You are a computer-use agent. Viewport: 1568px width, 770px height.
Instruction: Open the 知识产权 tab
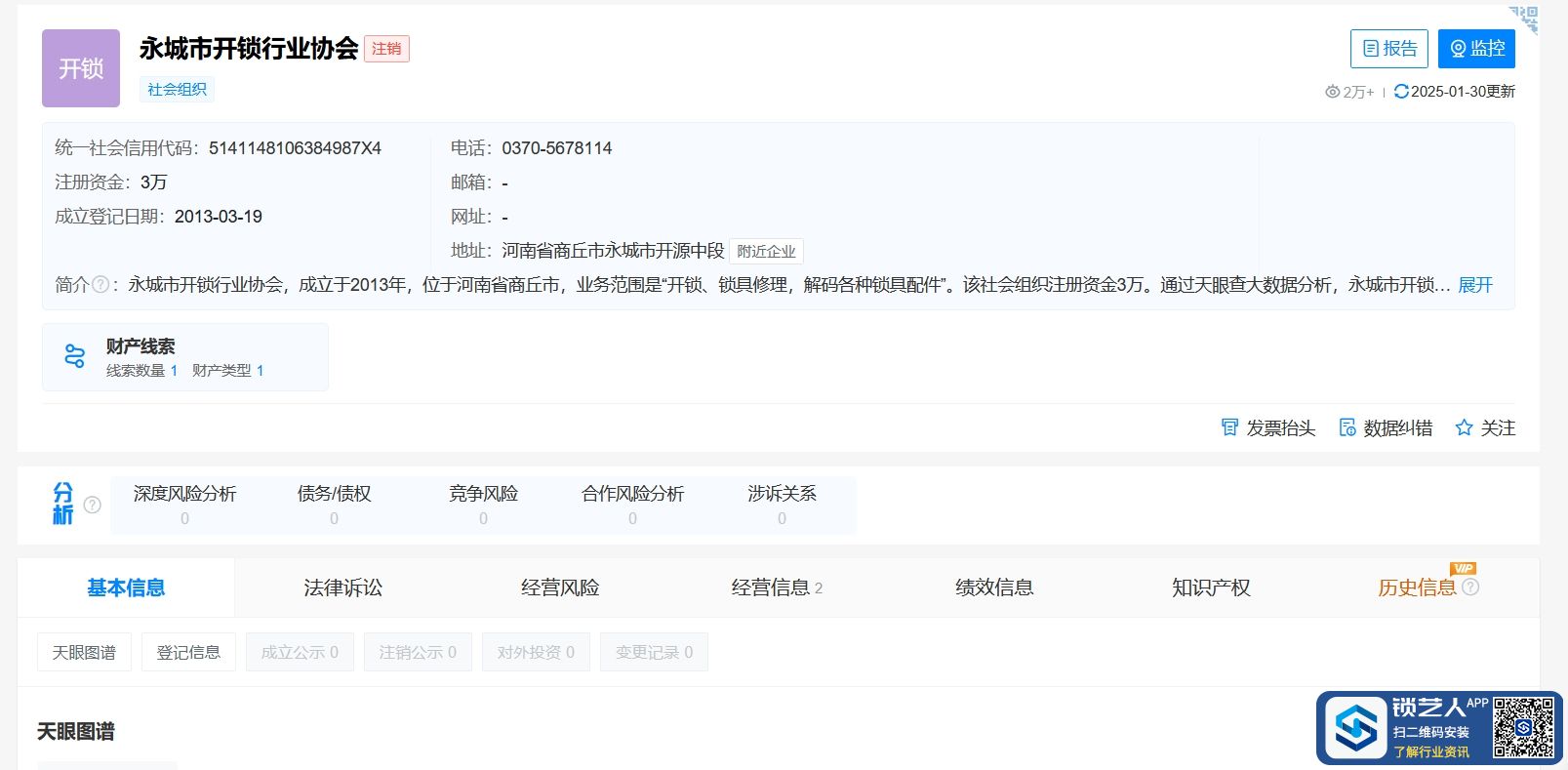pyautogui.click(x=1210, y=588)
